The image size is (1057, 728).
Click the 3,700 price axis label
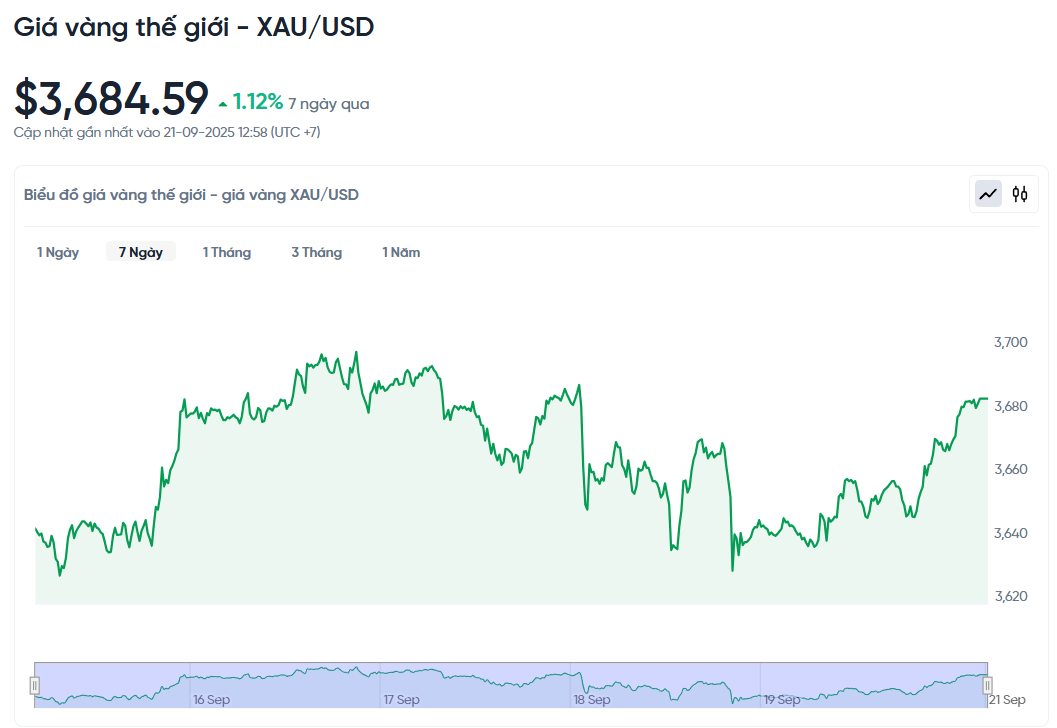1010,342
